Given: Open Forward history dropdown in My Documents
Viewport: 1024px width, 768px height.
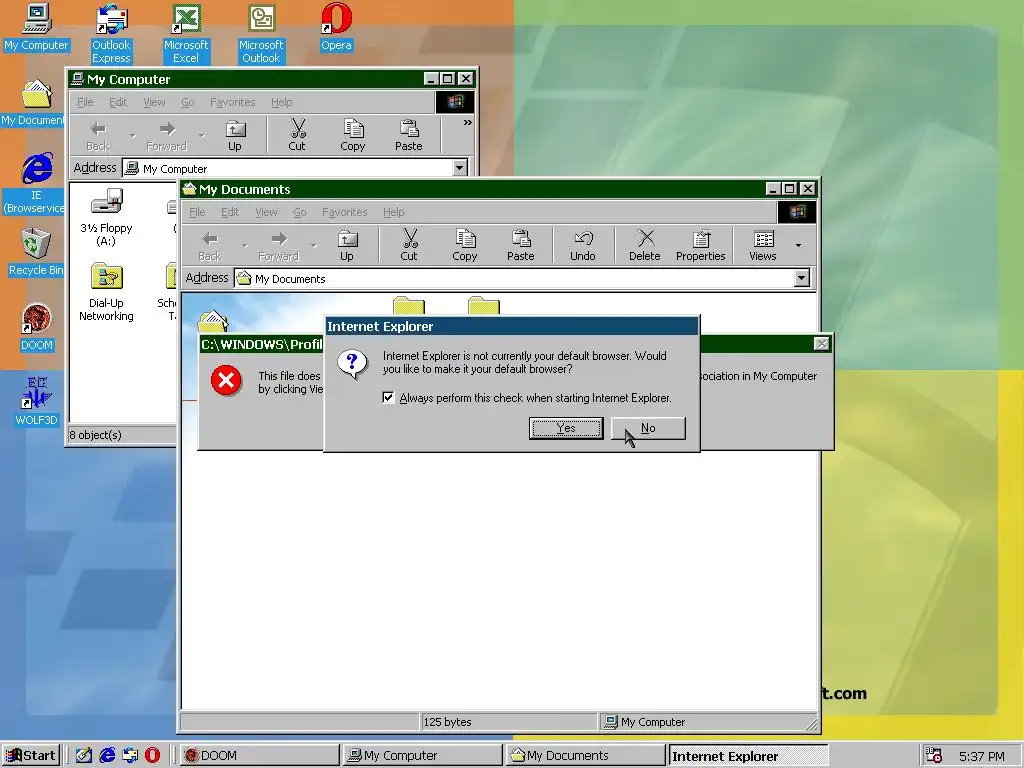Looking at the screenshot, I should click(314, 246).
